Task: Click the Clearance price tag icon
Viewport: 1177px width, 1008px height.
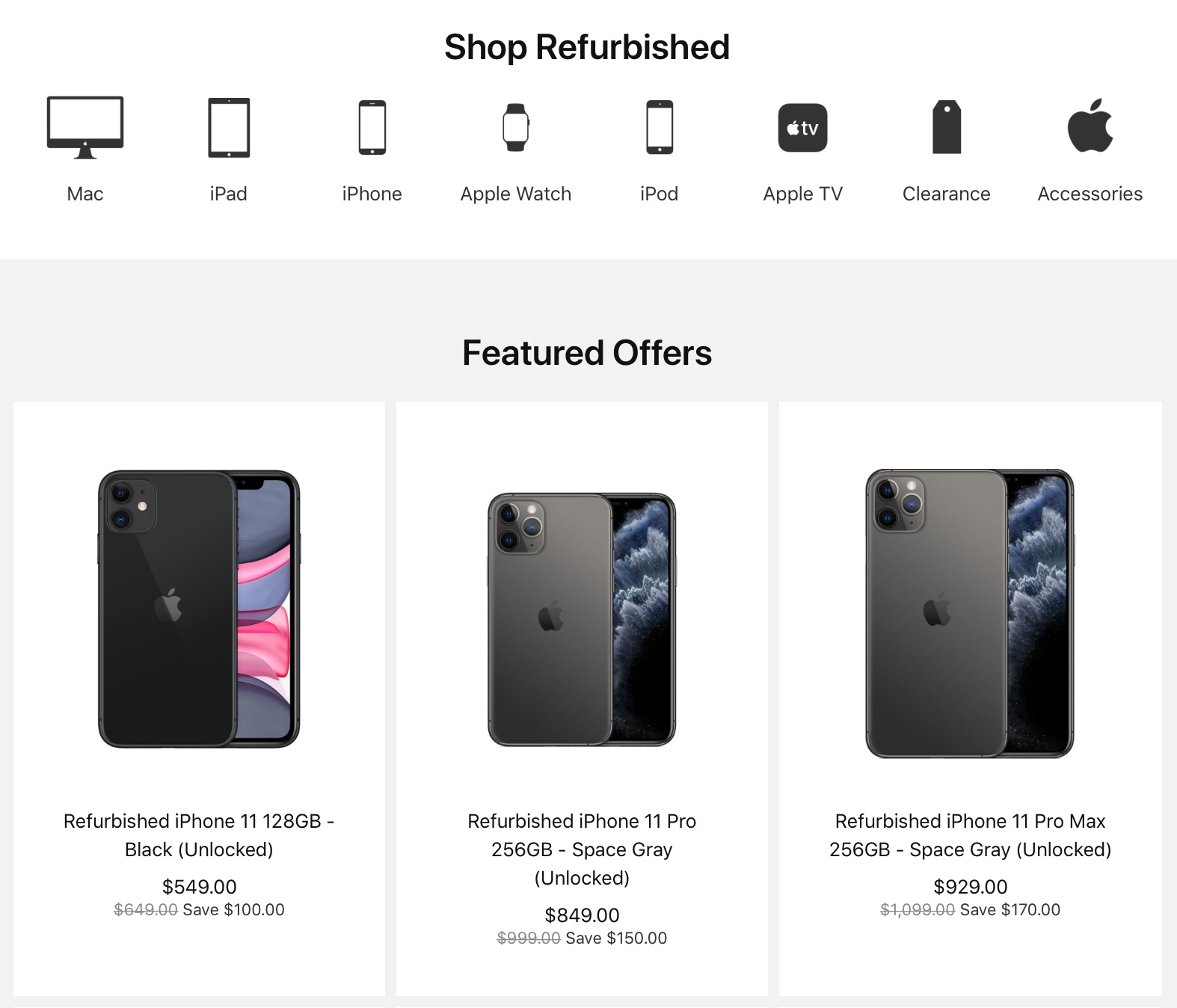Action: click(x=947, y=127)
